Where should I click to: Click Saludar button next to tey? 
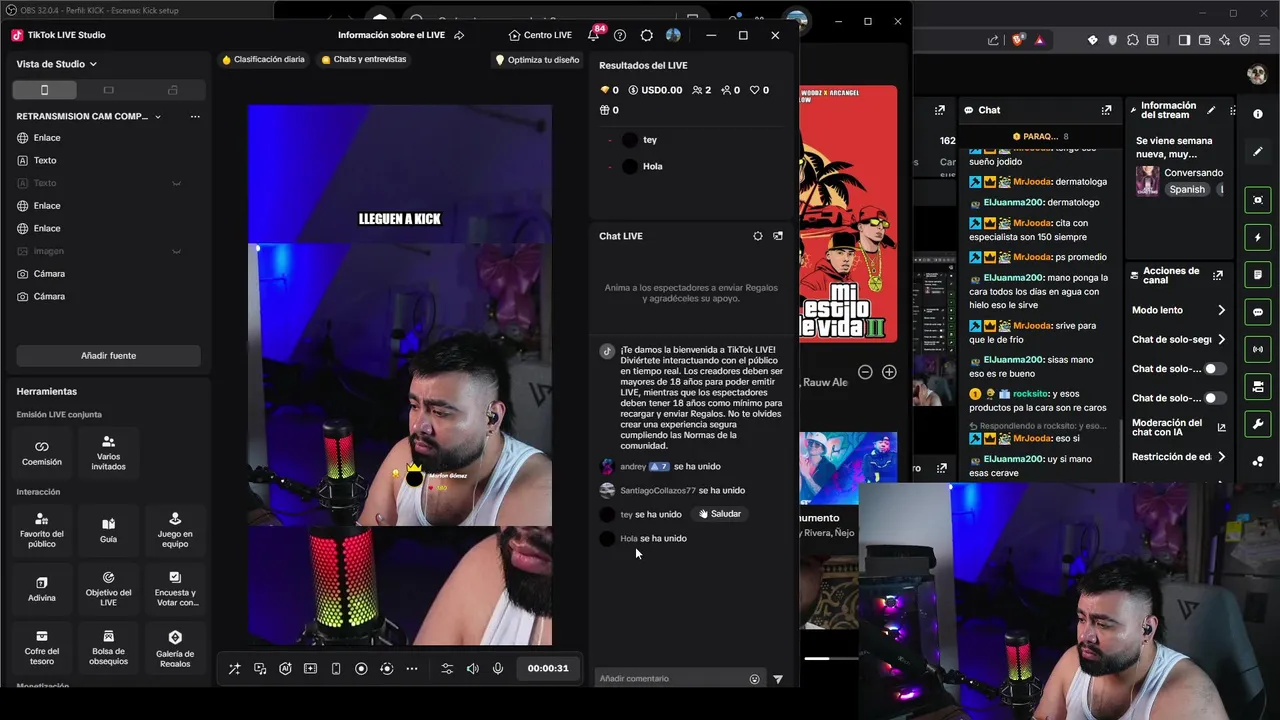(x=720, y=514)
